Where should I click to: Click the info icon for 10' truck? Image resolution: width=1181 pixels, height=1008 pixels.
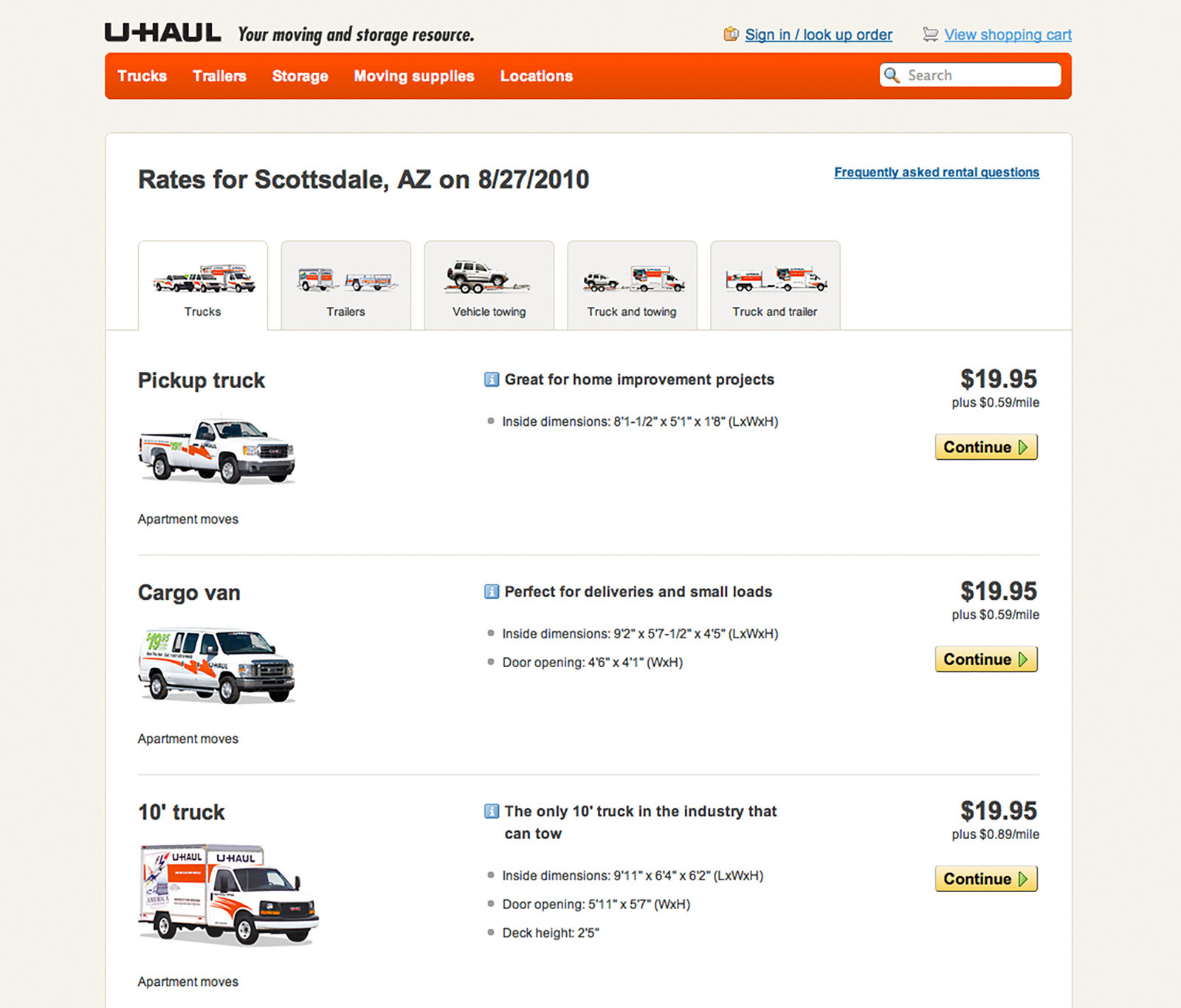(491, 812)
